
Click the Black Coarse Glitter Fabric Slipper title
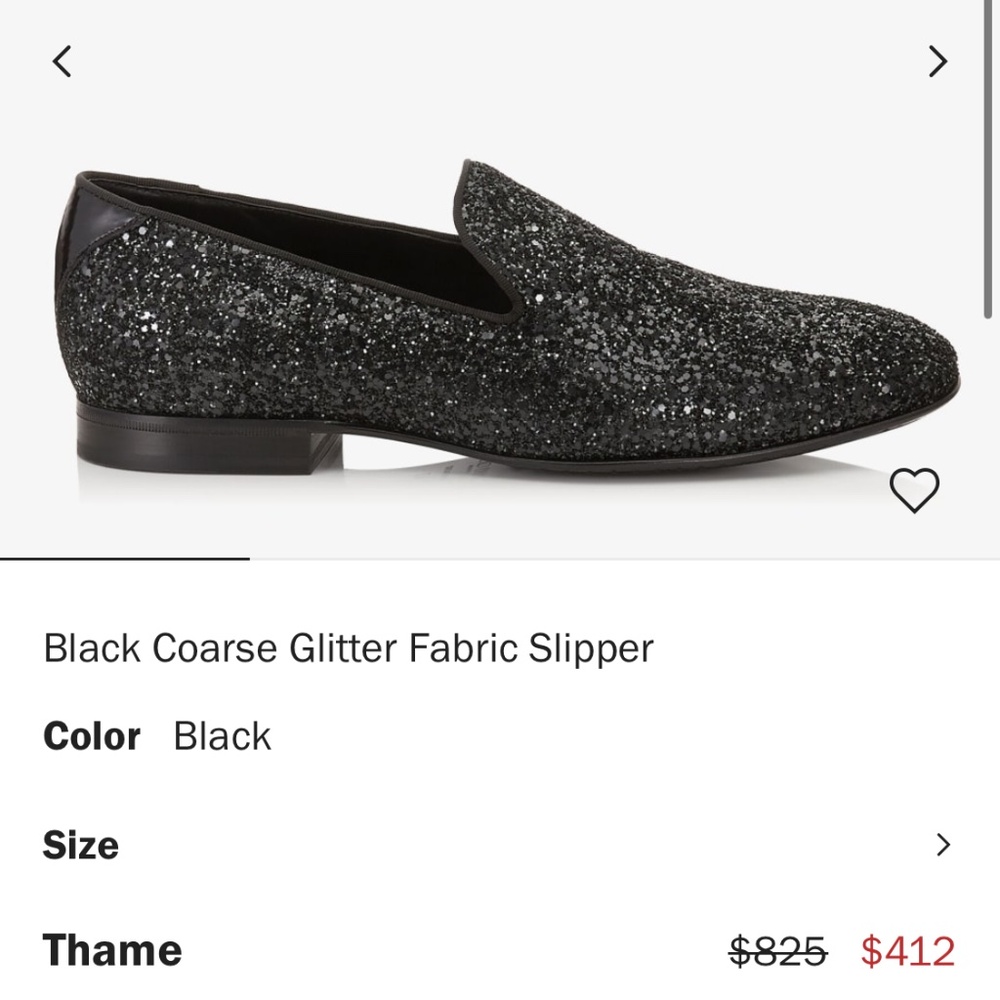pyautogui.click(x=347, y=648)
